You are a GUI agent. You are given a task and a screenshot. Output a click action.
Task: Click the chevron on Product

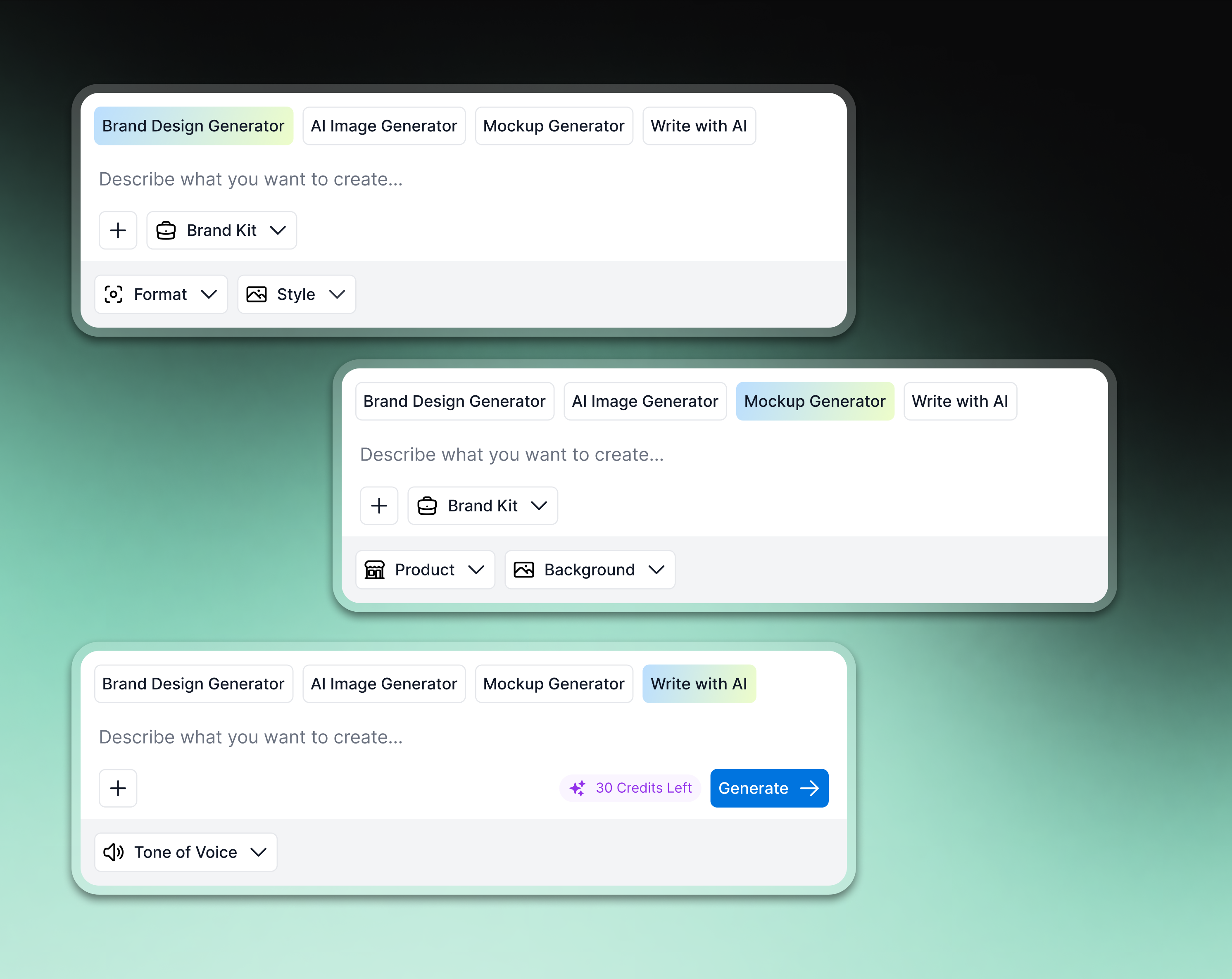476,570
